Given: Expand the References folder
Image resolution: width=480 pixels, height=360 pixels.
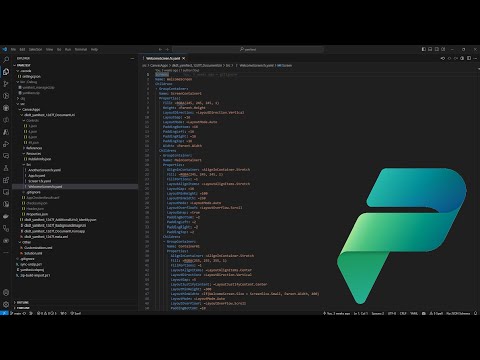Looking at the screenshot, I should pyautogui.click(x=32, y=148).
